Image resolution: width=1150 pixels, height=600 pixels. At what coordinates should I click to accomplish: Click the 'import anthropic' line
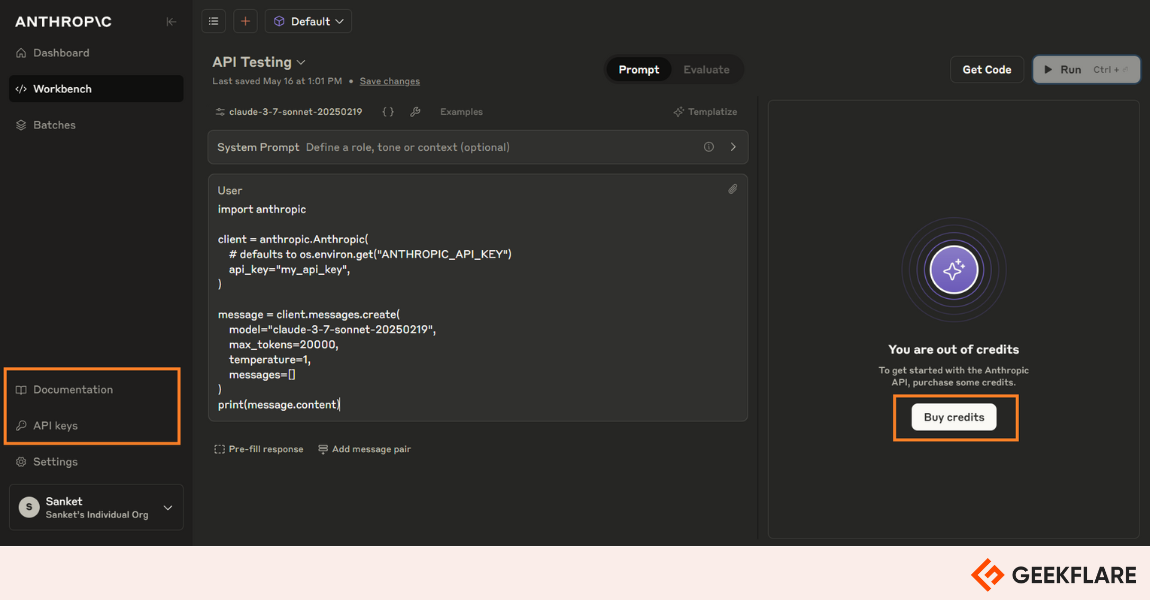pyautogui.click(x=262, y=209)
